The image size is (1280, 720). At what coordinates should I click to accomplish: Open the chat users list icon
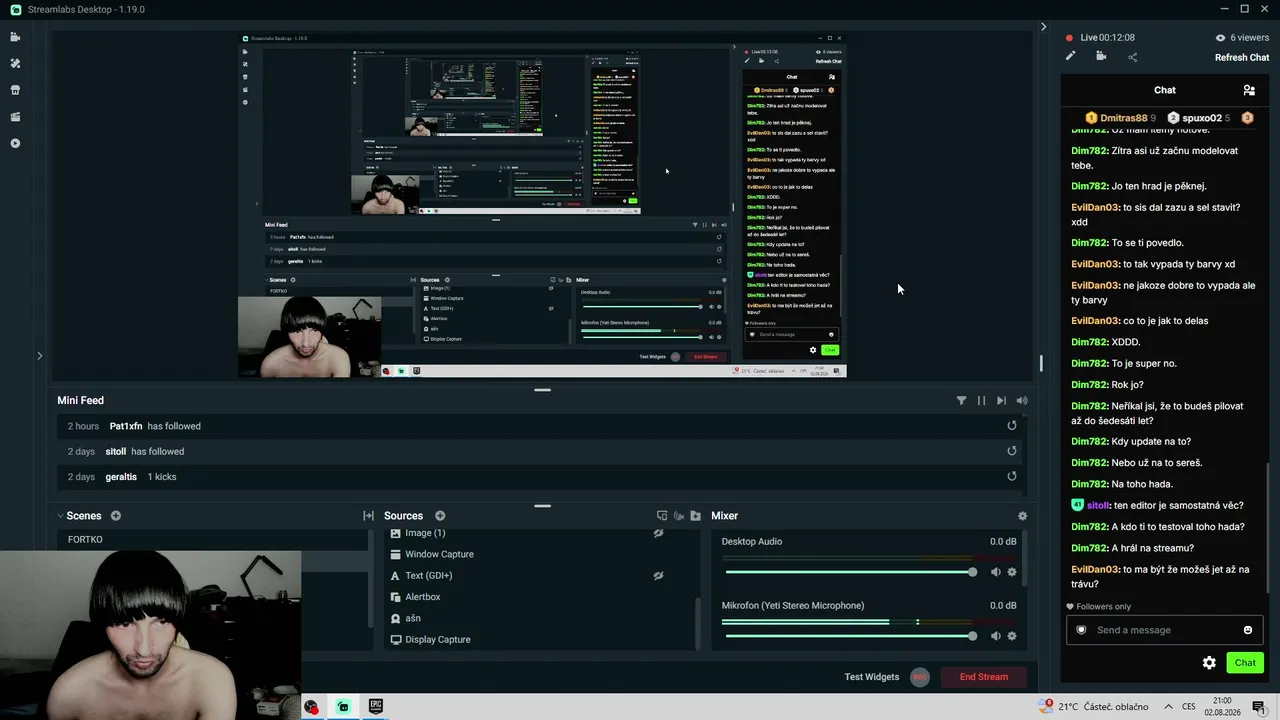[x=1248, y=90]
